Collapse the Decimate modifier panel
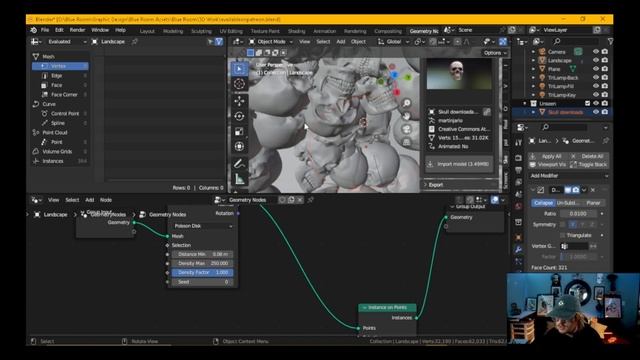This screenshot has height=360, width=640. [x=533, y=190]
